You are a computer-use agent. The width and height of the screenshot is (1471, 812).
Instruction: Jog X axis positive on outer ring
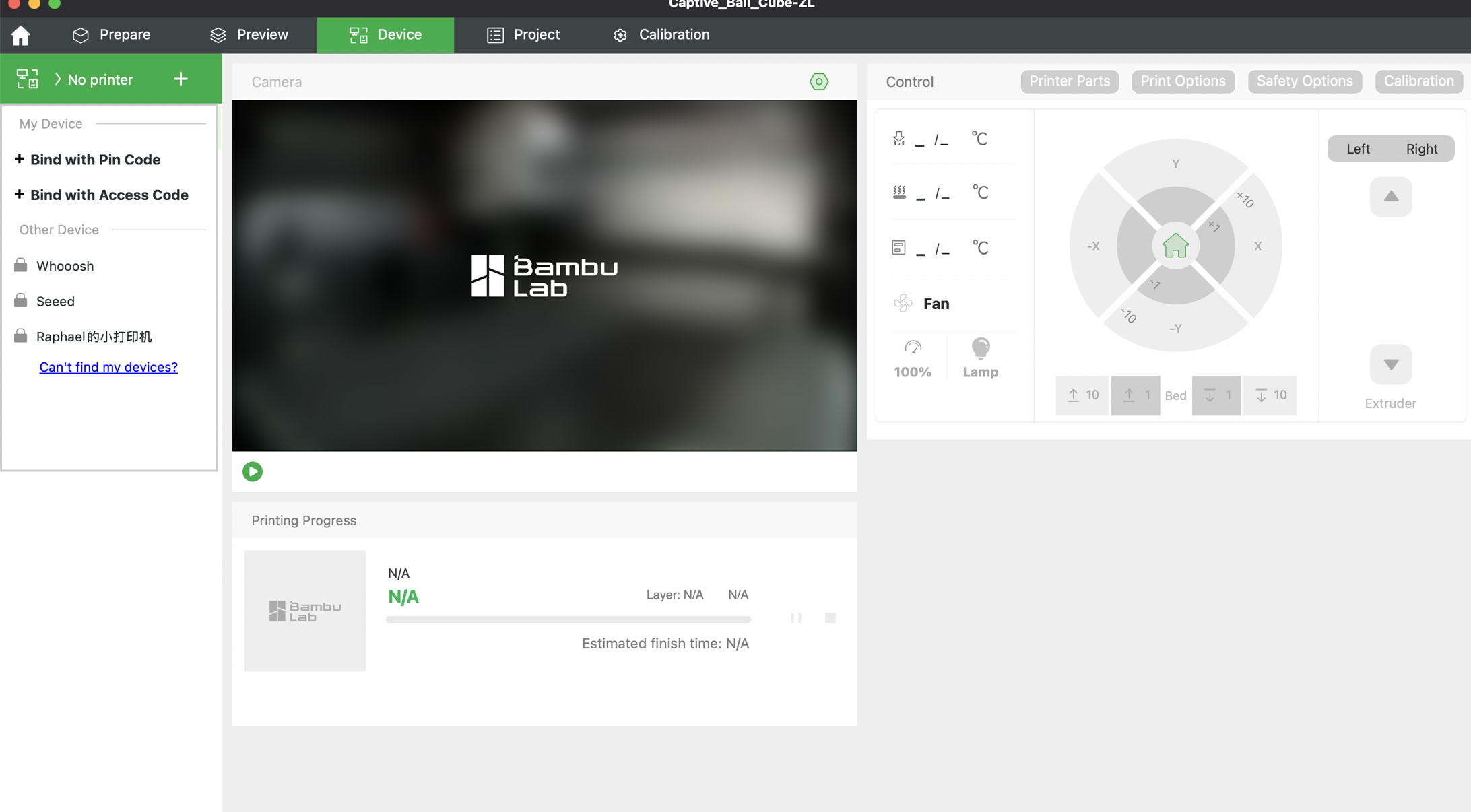coord(1257,246)
